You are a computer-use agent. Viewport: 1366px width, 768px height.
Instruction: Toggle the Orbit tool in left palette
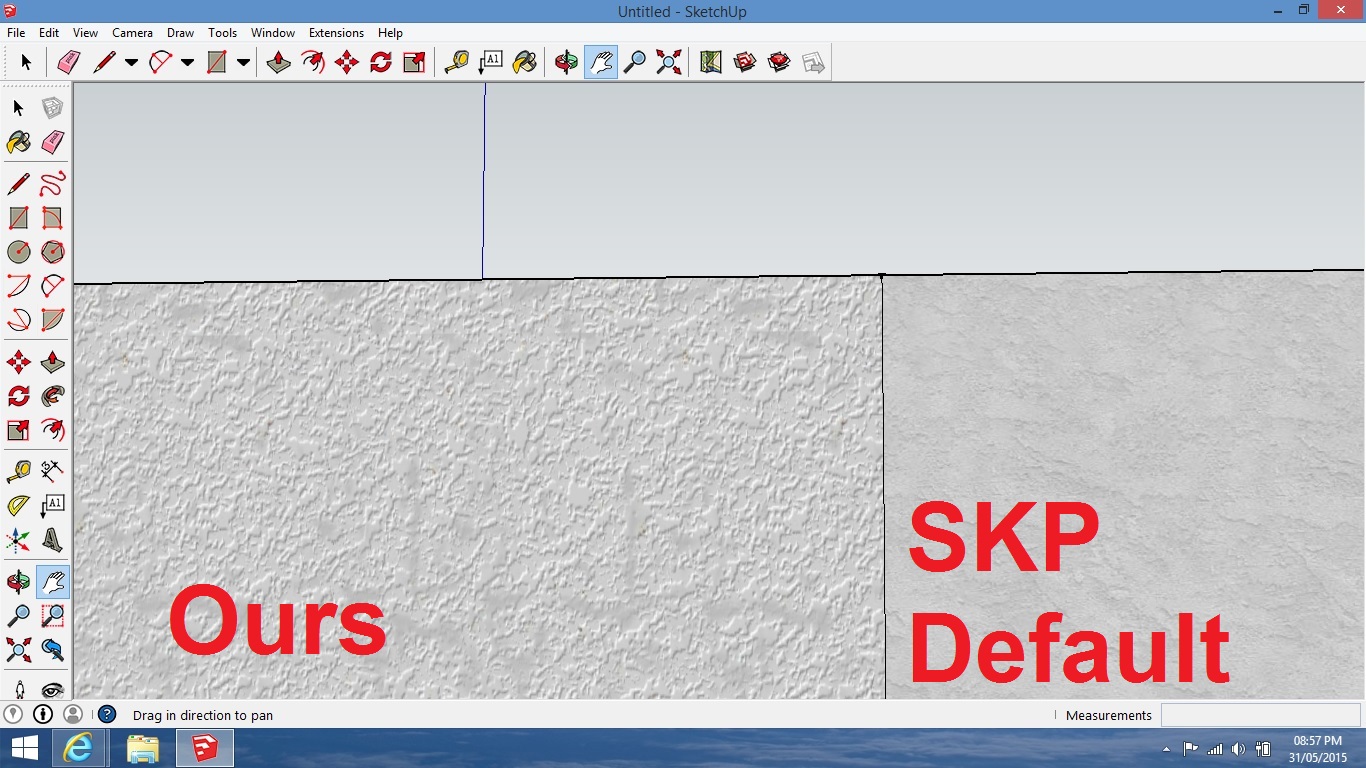pos(18,581)
